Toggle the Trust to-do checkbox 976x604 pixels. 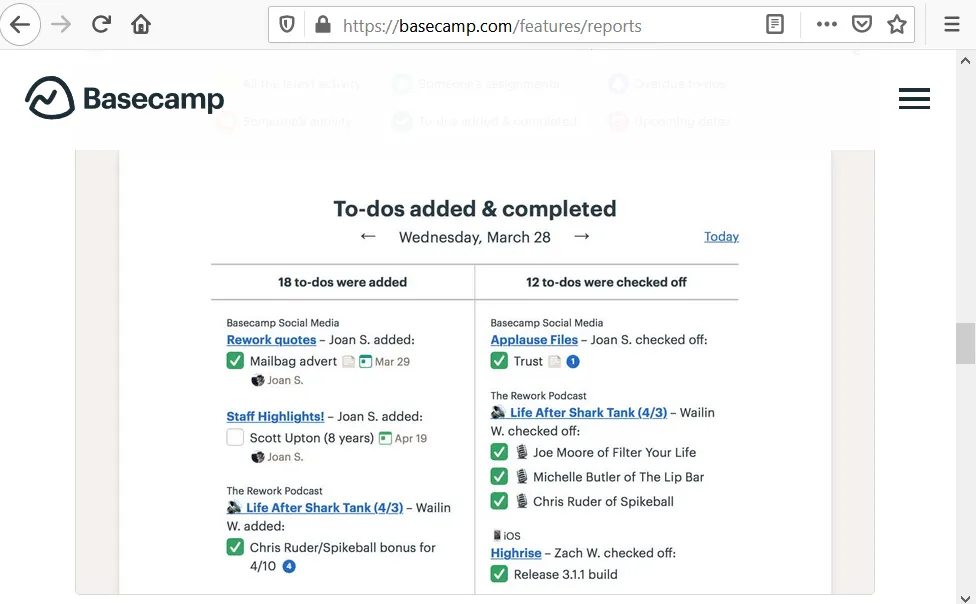coord(499,361)
